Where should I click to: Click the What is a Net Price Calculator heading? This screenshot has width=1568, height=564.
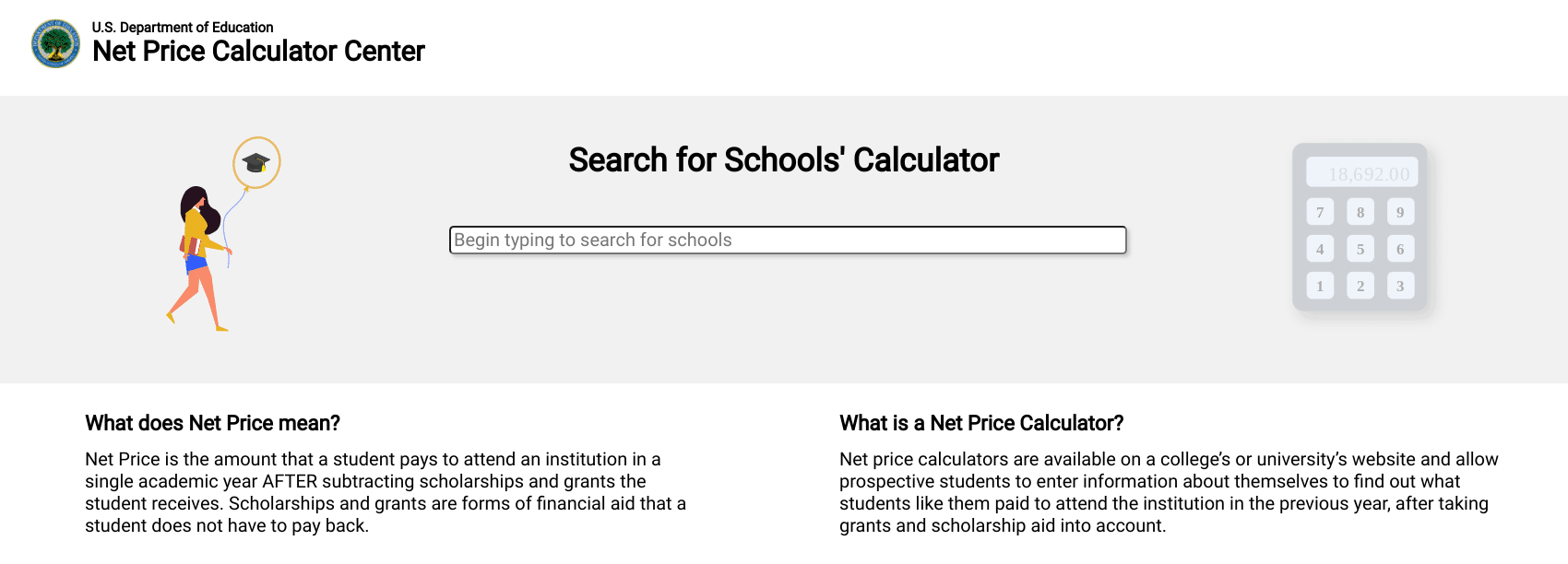(x=980, y=424)
